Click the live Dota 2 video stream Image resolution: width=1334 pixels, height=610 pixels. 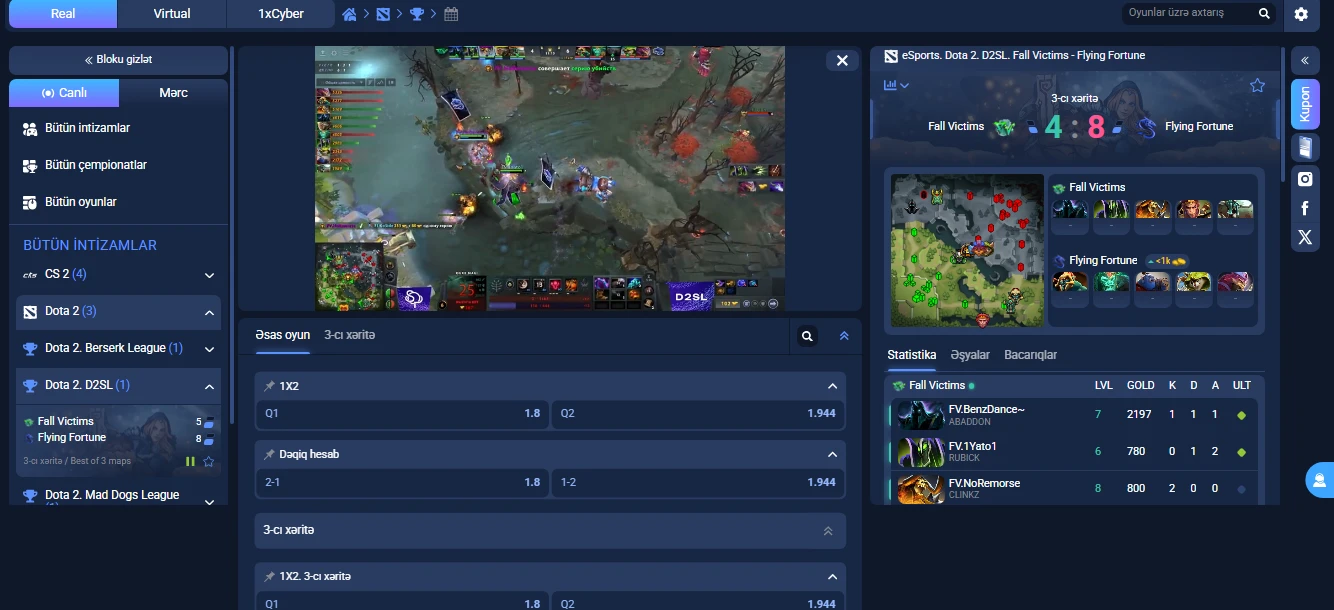tap(550, 178)
